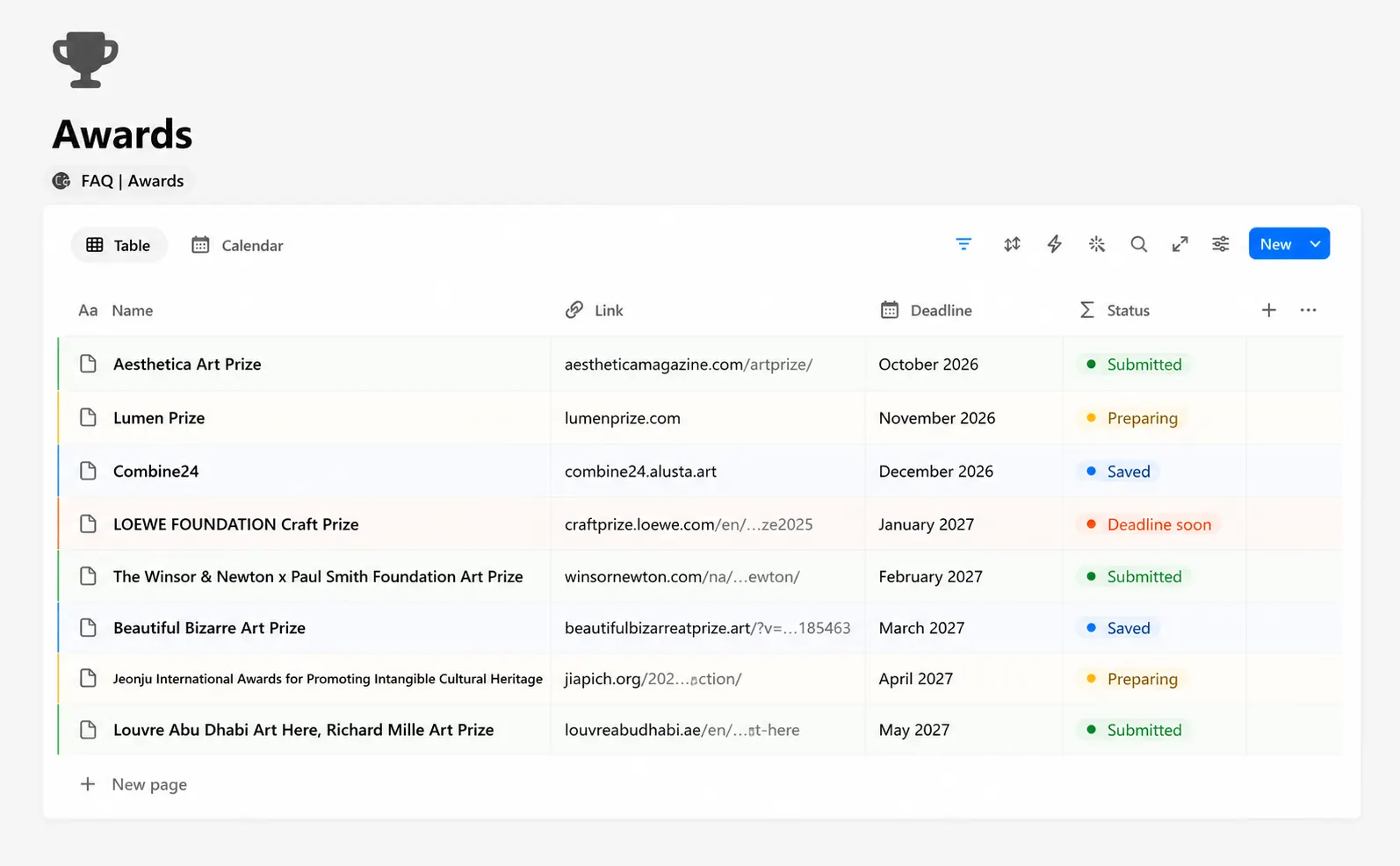
Task: Open automations lightning bolt icon
Action: [1054, 244]
